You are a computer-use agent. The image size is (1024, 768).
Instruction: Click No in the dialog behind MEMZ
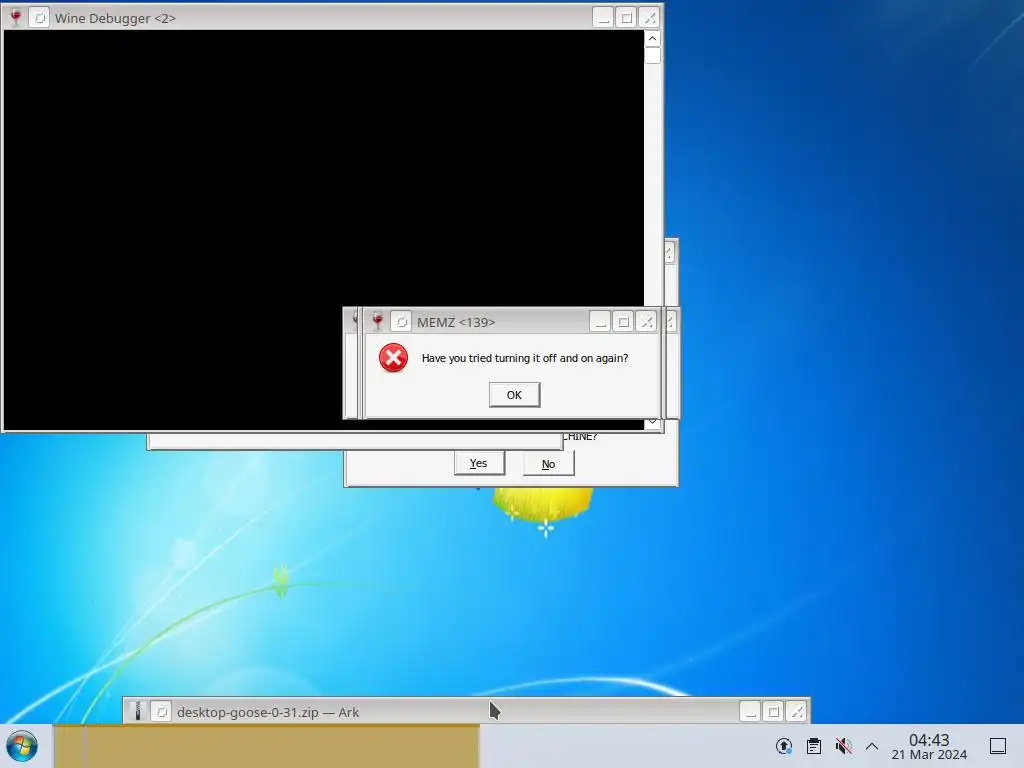point(549,464)
